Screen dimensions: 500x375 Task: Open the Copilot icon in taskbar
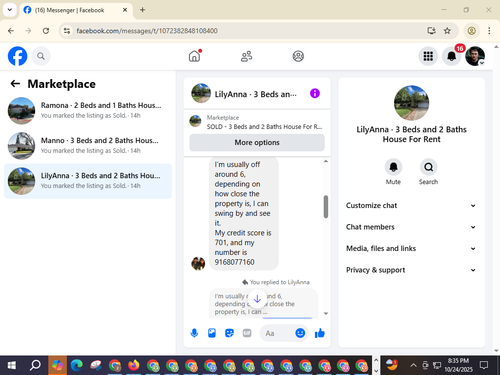[57, 365]
